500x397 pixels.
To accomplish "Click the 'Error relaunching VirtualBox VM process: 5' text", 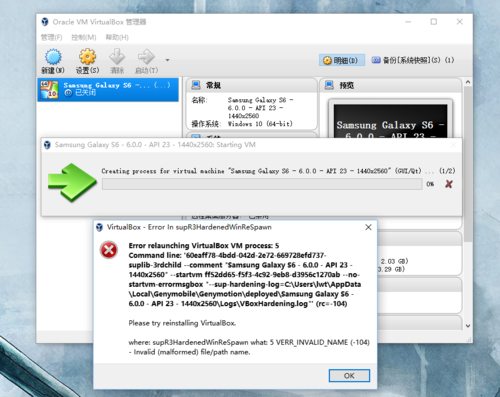I will point(204,246).
